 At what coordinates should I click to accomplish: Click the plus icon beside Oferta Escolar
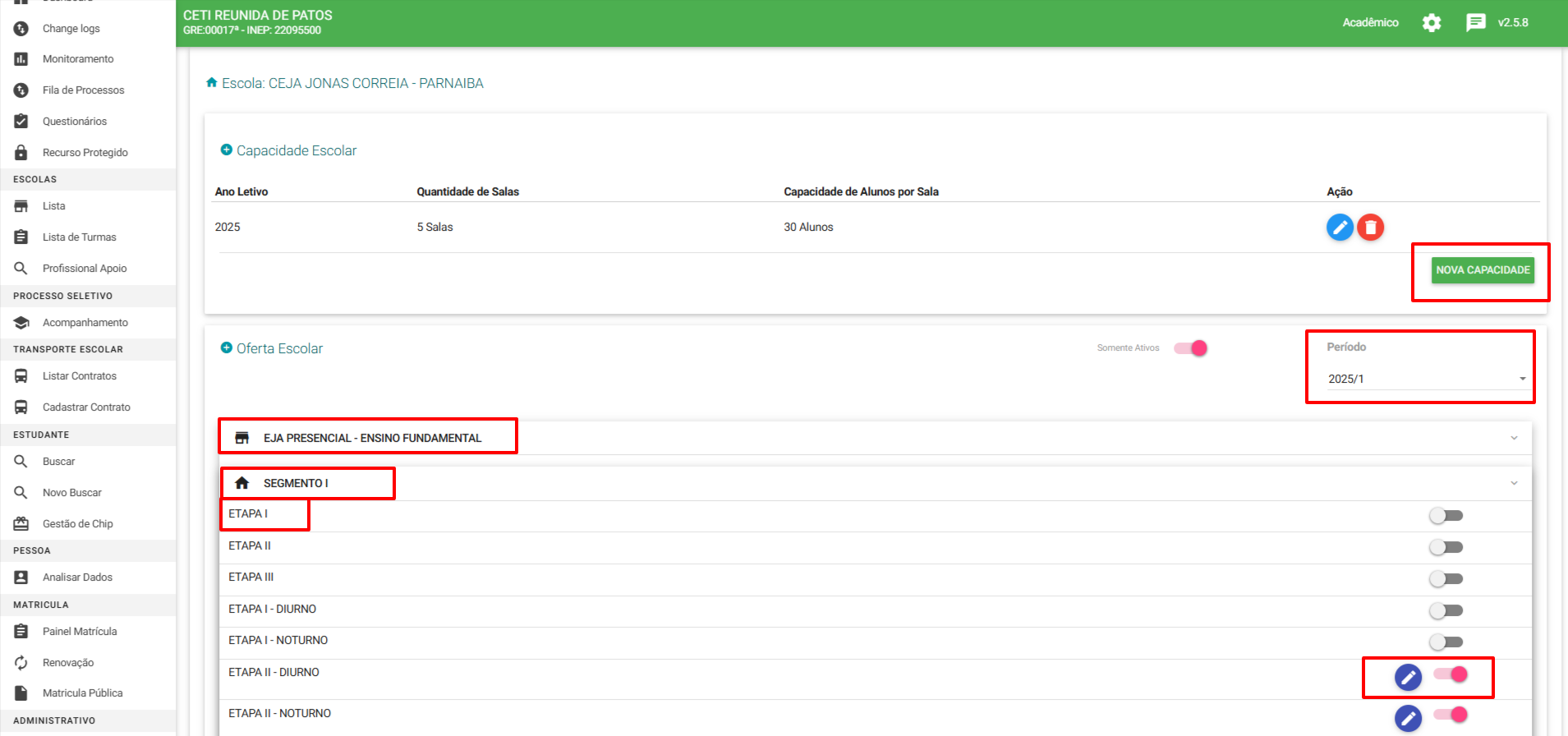point(227,348)
